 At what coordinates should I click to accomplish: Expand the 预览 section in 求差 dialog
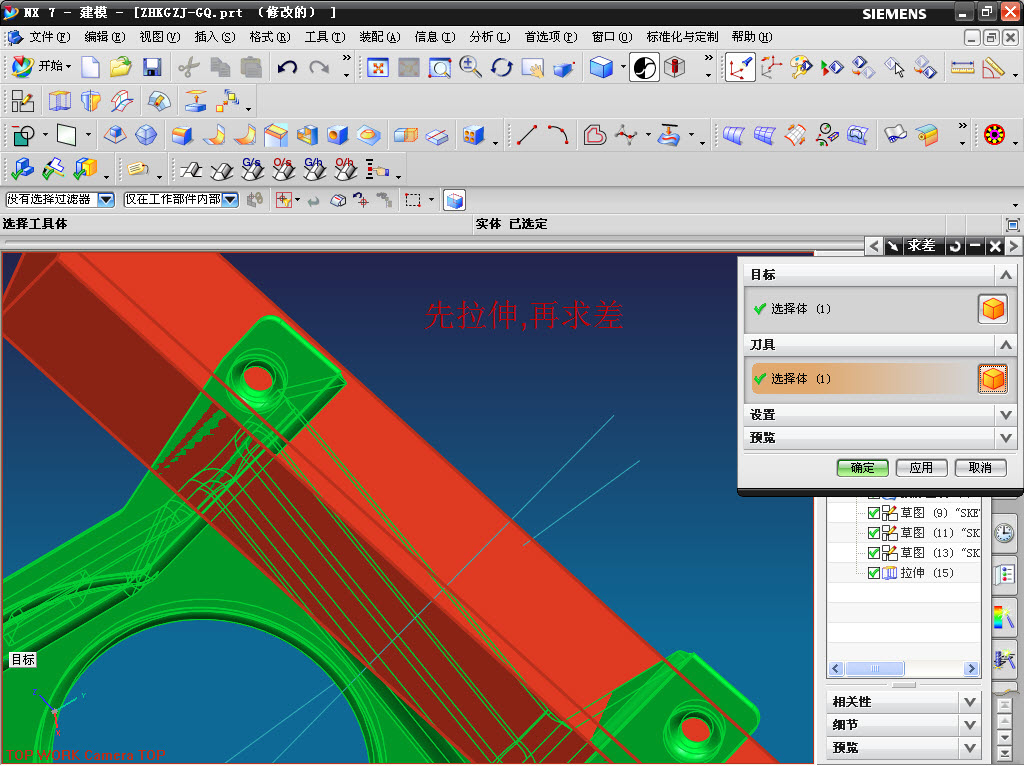[x=1006, y=438]
